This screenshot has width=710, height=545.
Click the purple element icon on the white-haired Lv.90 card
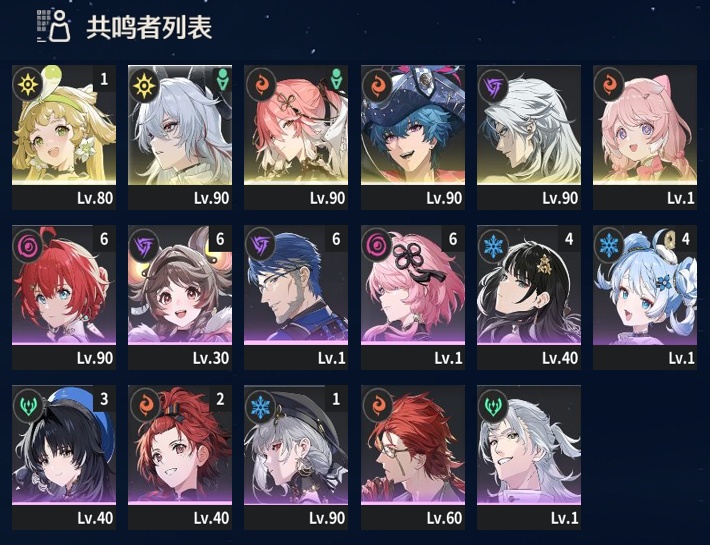(493, 85)
